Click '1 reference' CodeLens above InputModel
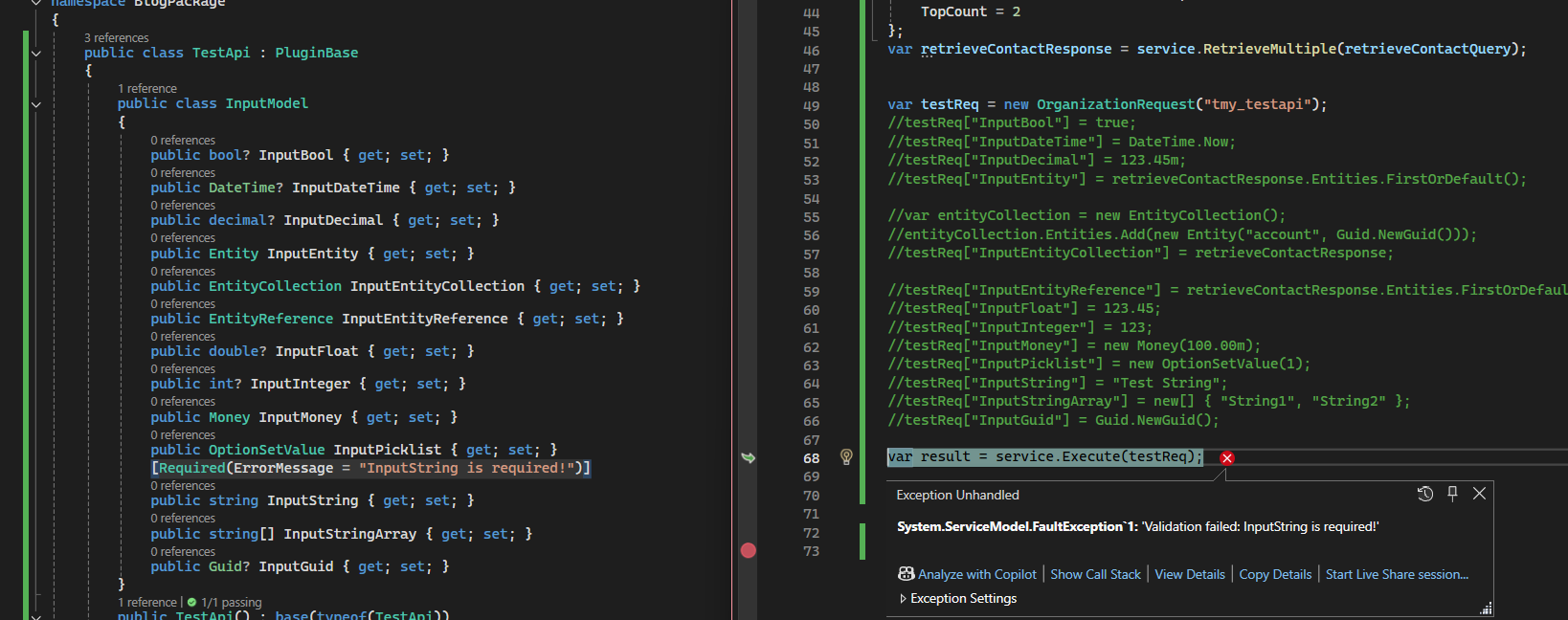1568x620 pixels. 147,88
